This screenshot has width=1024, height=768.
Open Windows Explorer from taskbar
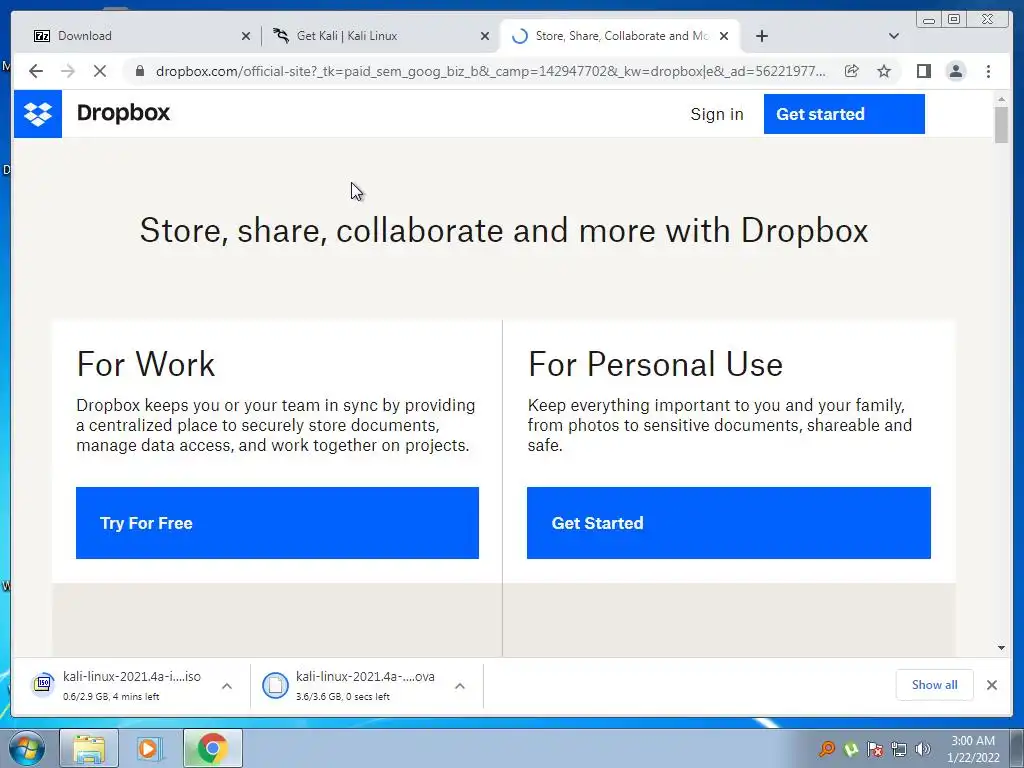coord(89,748)
